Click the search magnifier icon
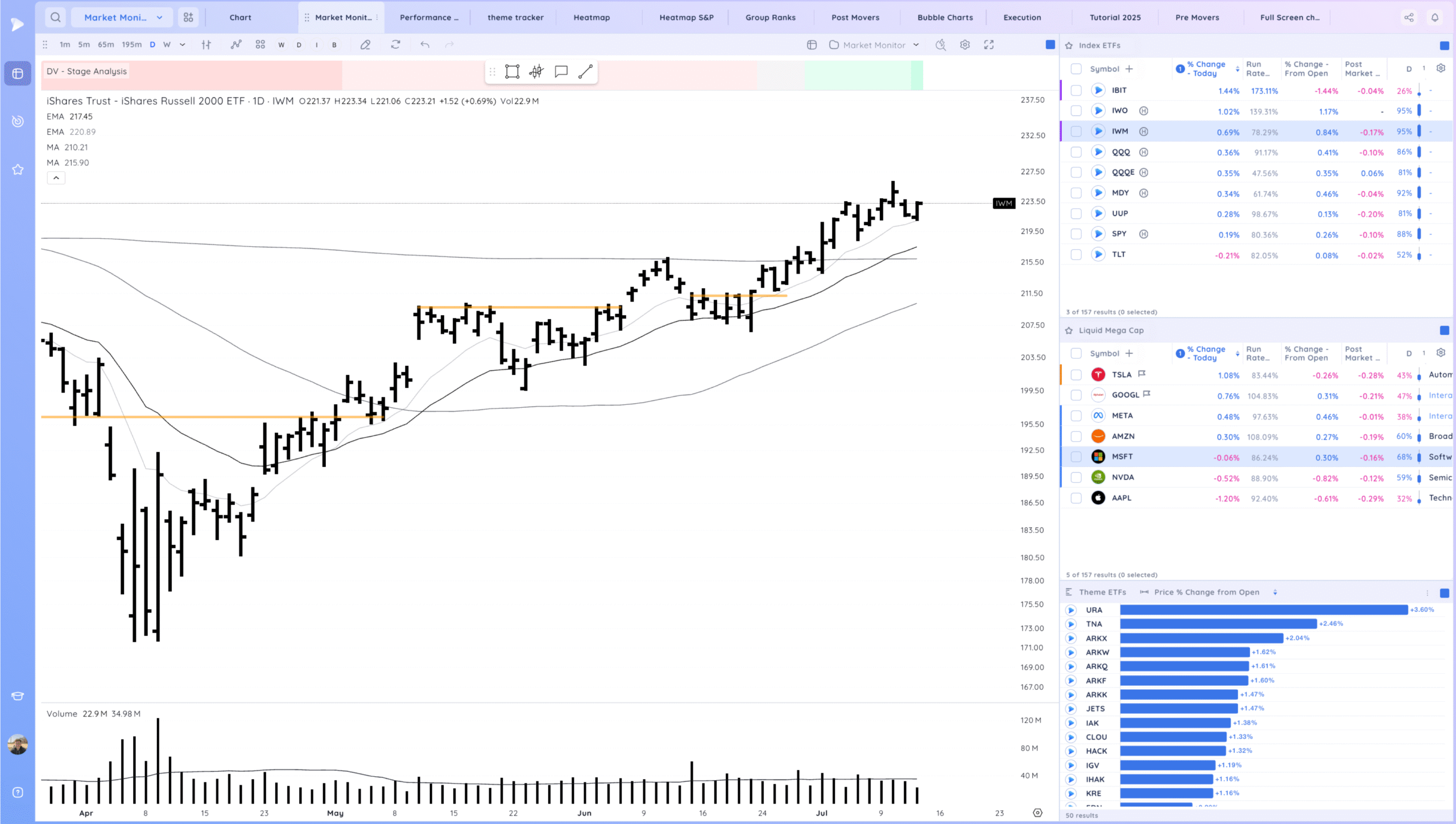Image resolution: width=1456 pixels, height=824 pixels. click(x=55, y=17)
